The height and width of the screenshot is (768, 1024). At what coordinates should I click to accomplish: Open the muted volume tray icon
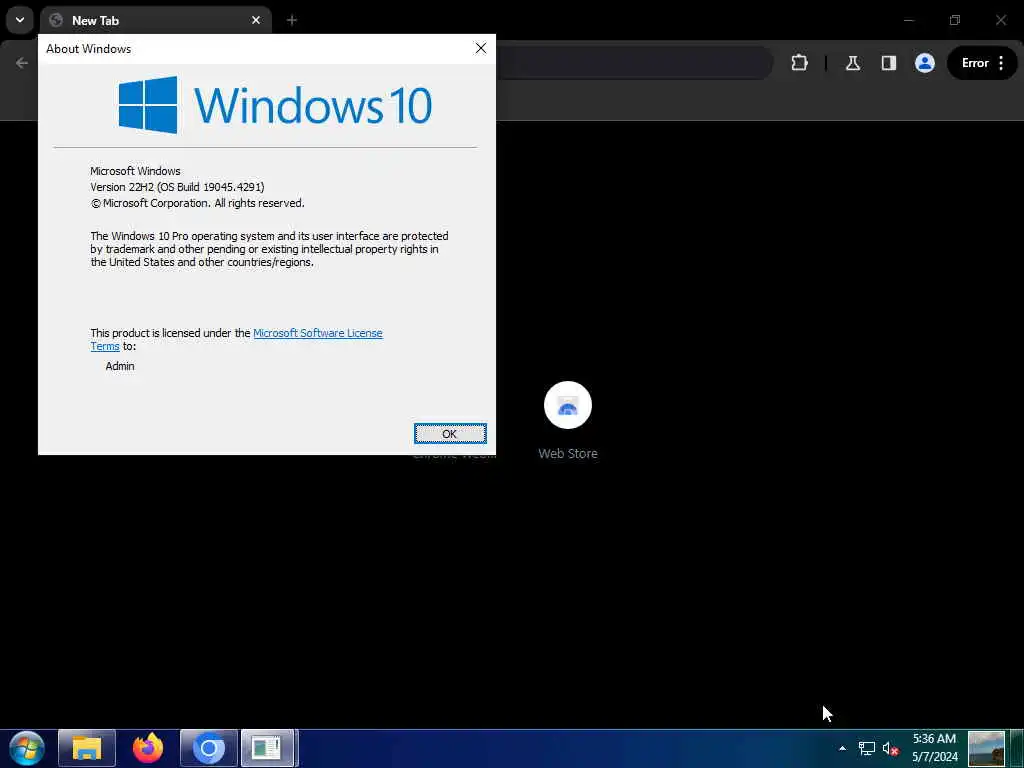tap(890, 749)
